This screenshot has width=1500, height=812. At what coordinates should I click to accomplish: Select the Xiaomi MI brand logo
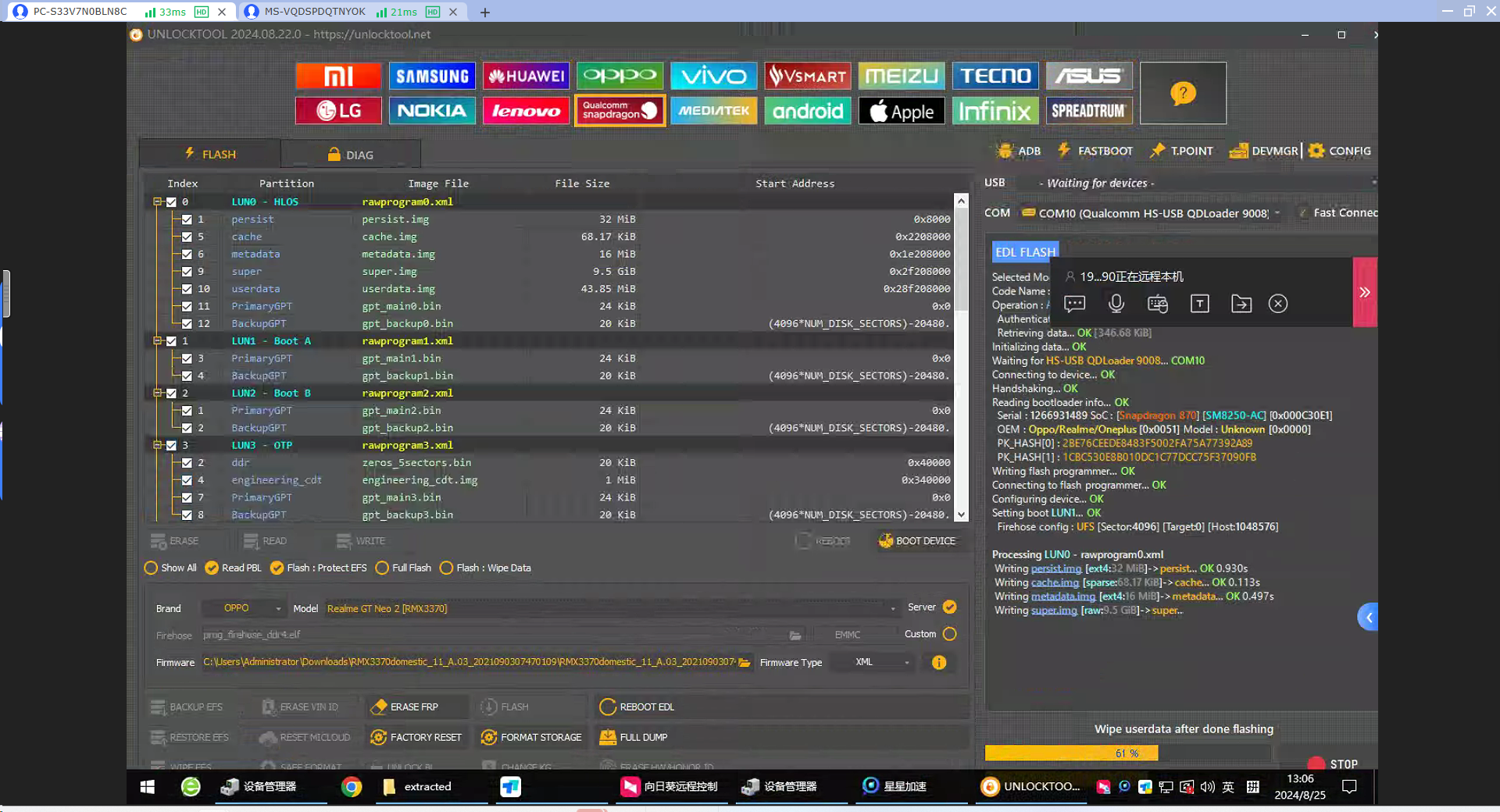coord(338,76)
